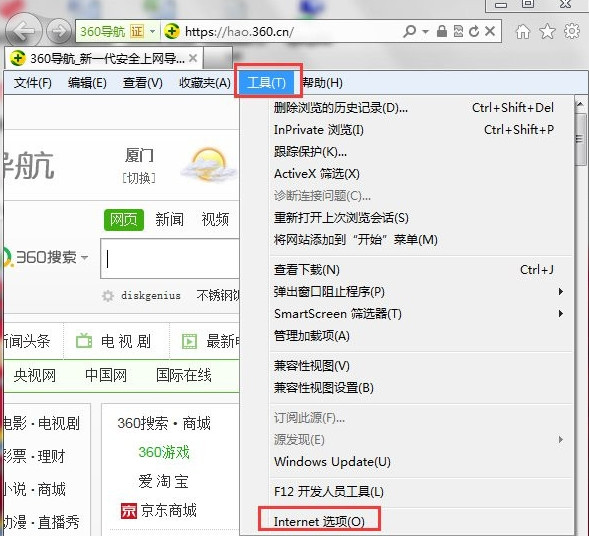This screenshot has width=589, height=536.
Task: Expand the 360导航 certificate dropdown arrow
Action: pyautogui.click(x=153, y=31)
